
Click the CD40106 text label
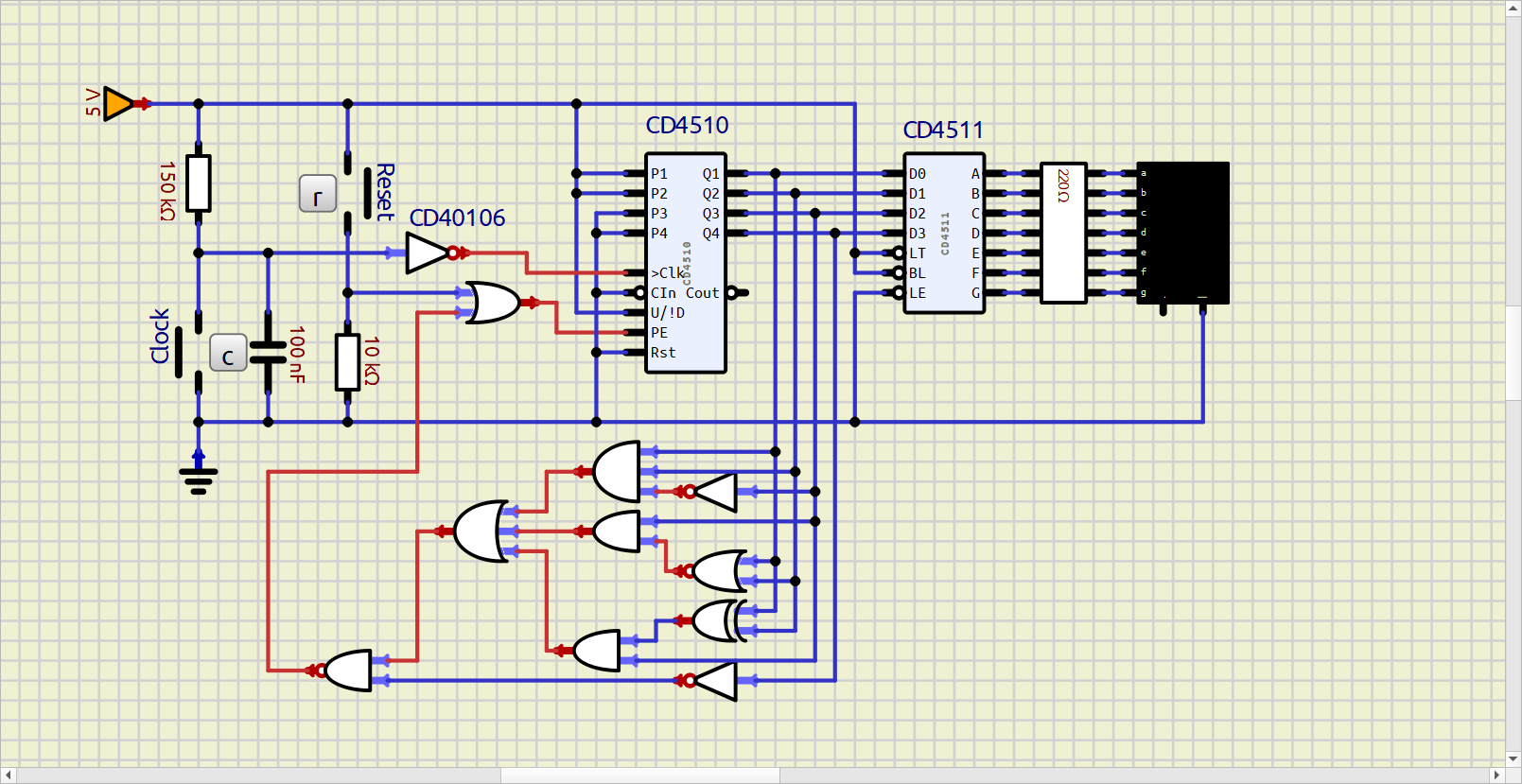pyautogui.click(x=457, y=218)
